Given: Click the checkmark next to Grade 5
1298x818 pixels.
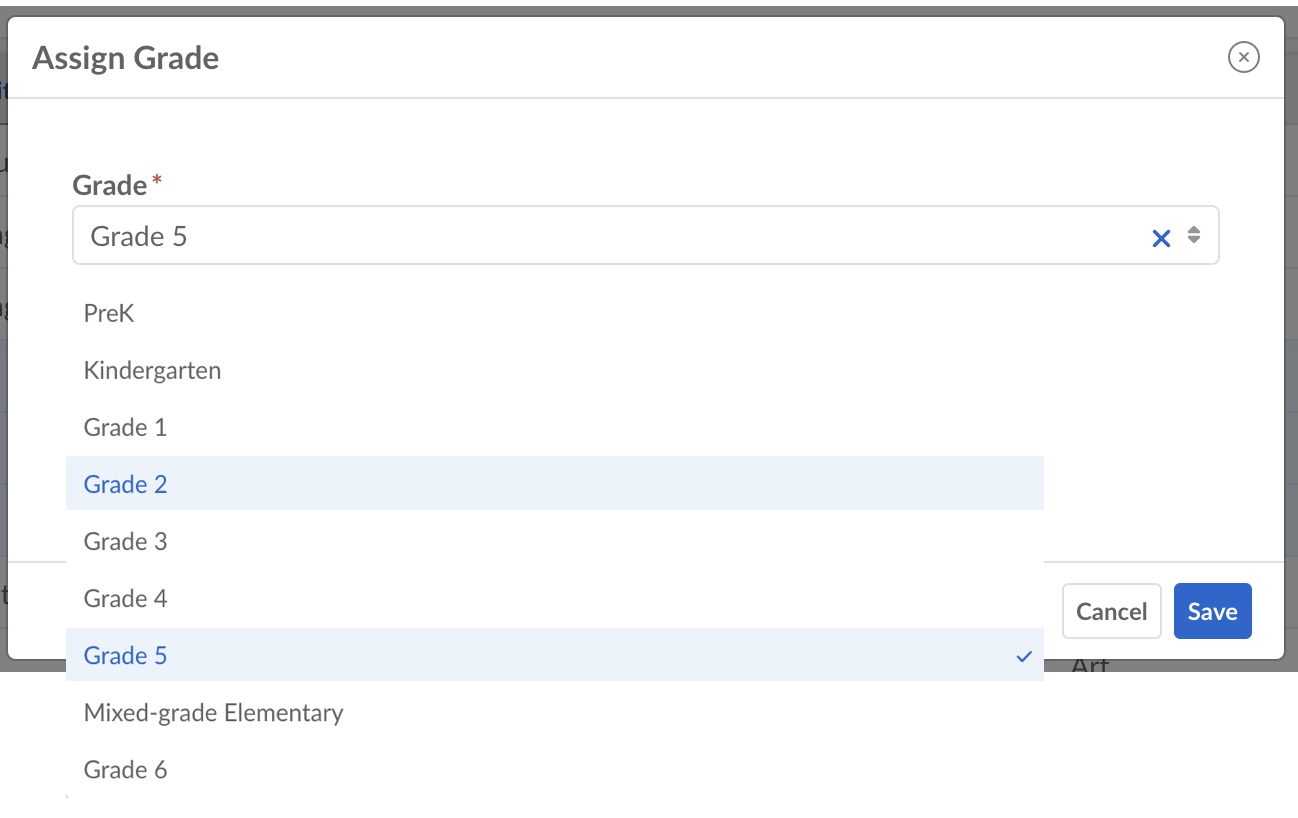Looking at the screenshot, I should [x=1024, y=657].
